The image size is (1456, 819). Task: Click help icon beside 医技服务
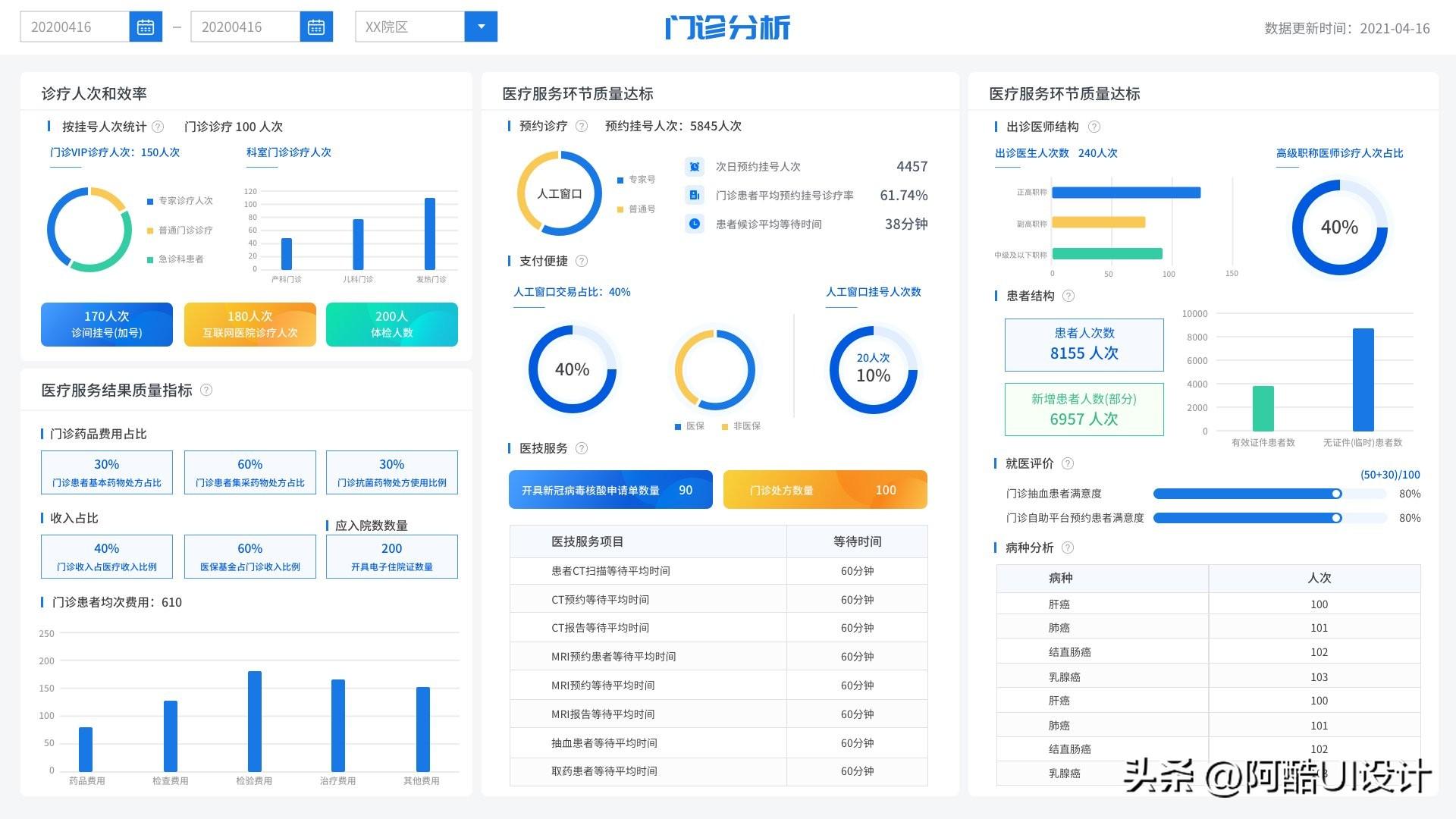[x=582, y=448]
